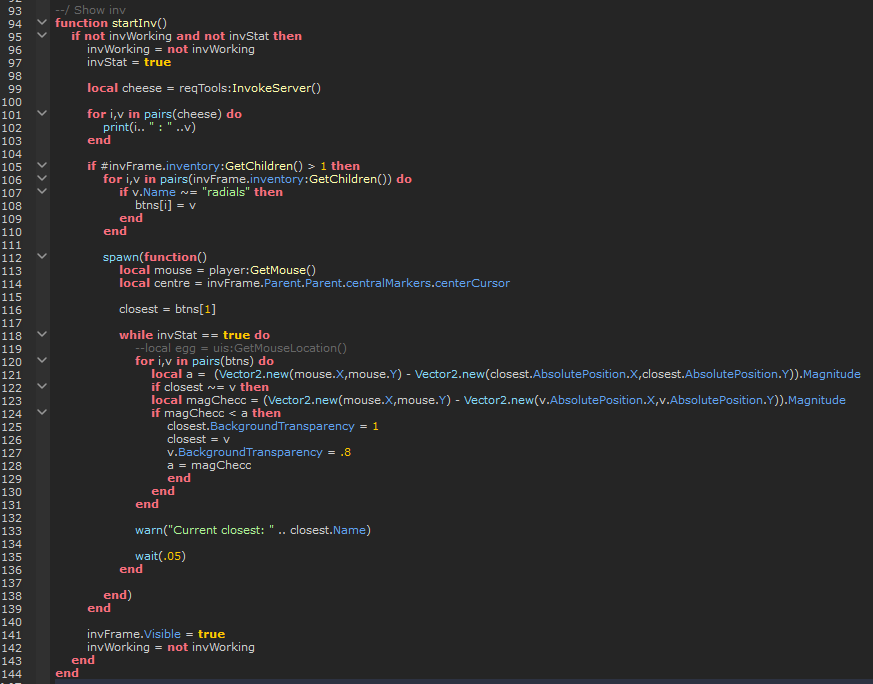Click 'closest.BackgroundTransparency = 1' line
873x684 pixels.
pos(273,426)
